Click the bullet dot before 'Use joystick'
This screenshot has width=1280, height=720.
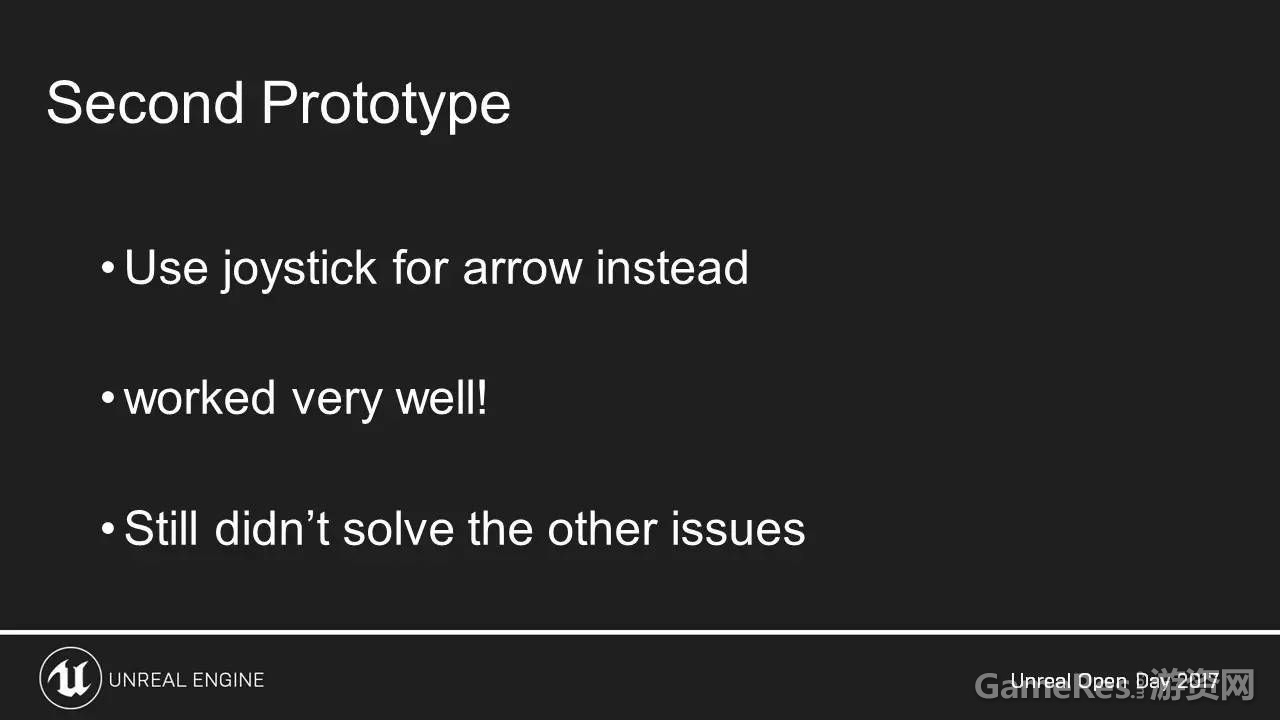[108, 270]
